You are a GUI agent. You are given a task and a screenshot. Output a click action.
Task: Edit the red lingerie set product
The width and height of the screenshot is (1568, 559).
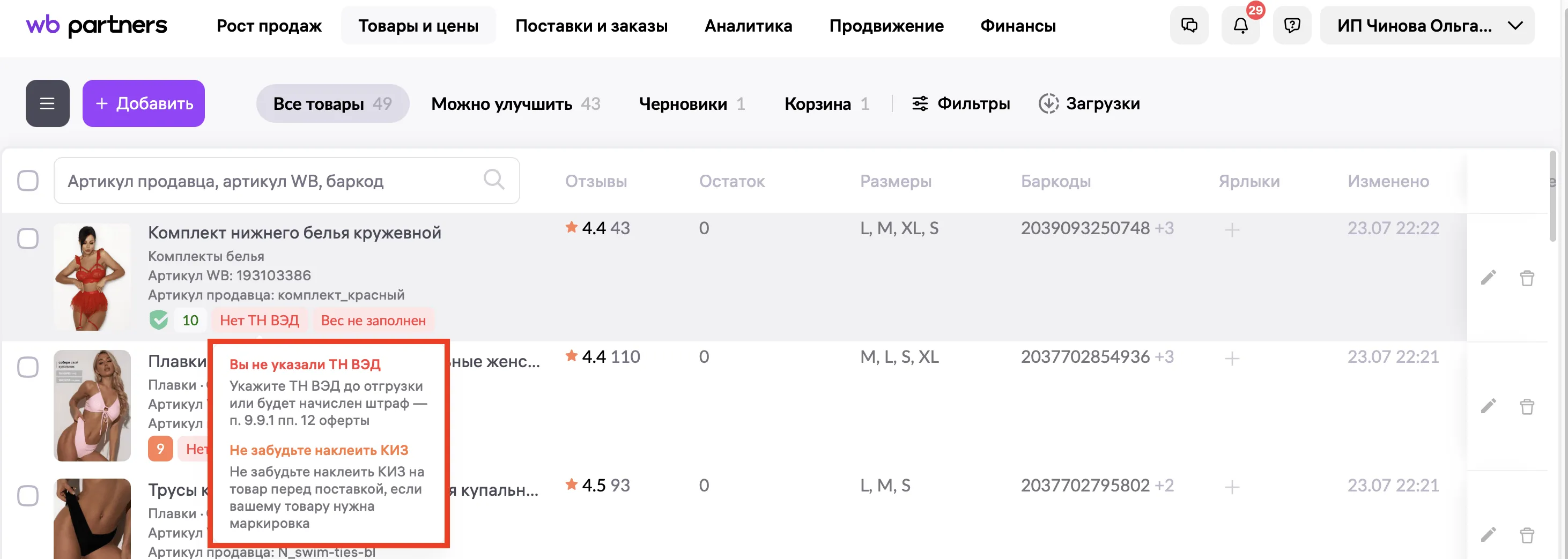pyautogui.click(x=1488, y=278)
